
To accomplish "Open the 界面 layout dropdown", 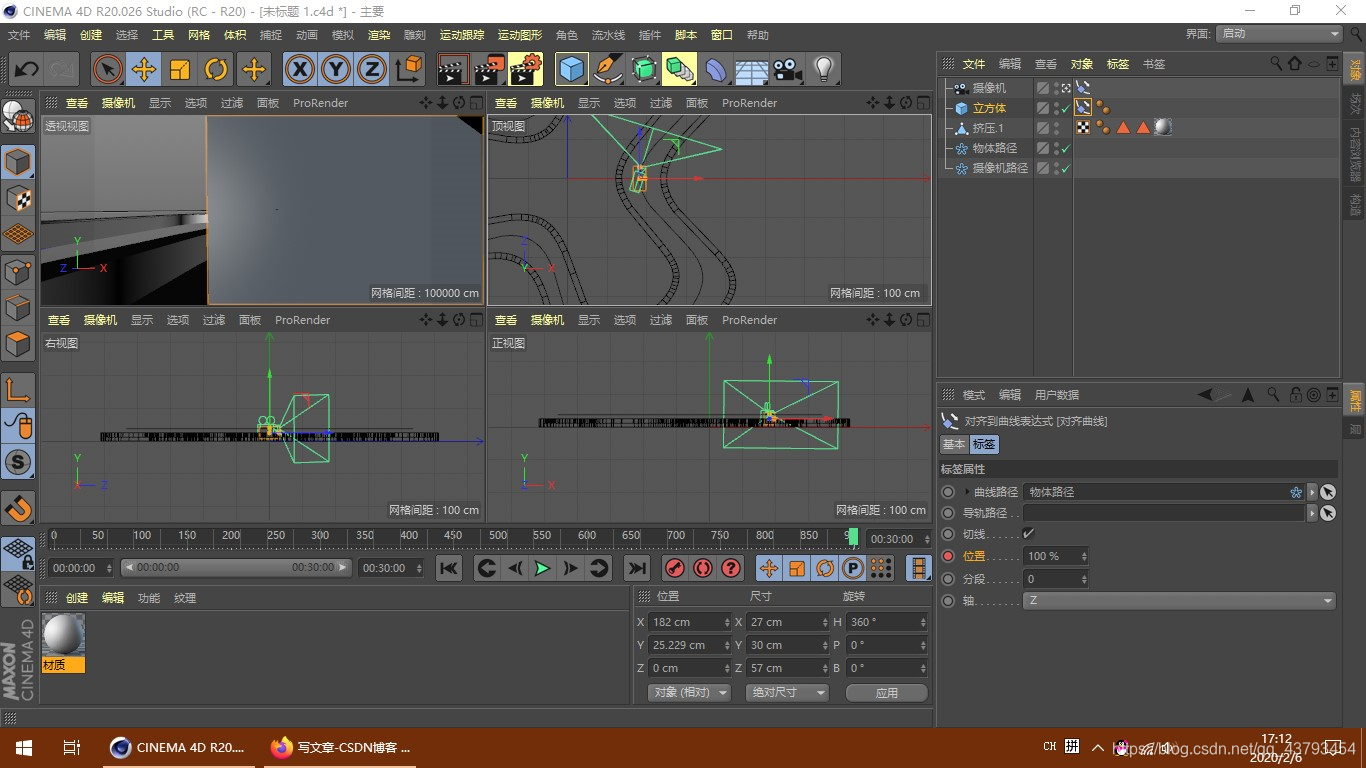I will (x=1279, y=33).
